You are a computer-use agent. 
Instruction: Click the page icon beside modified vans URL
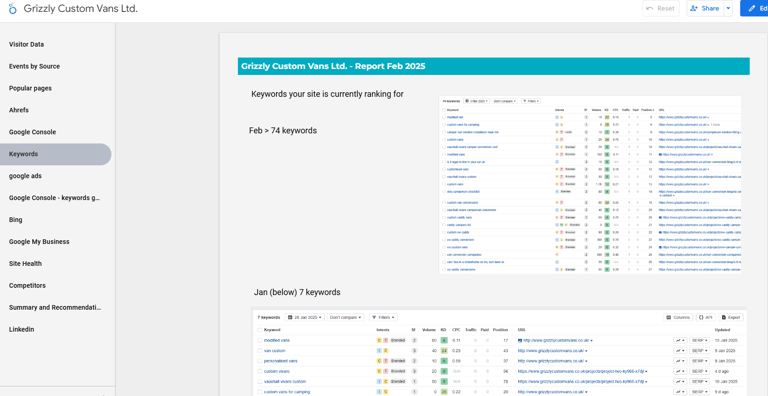pyautogui.click(x=520, y=340)
